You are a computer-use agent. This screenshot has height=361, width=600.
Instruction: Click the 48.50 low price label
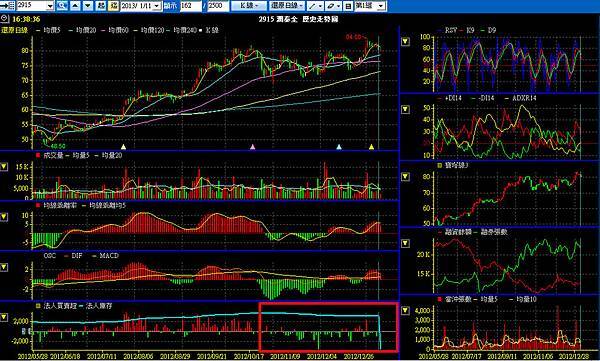click(57, 146)
